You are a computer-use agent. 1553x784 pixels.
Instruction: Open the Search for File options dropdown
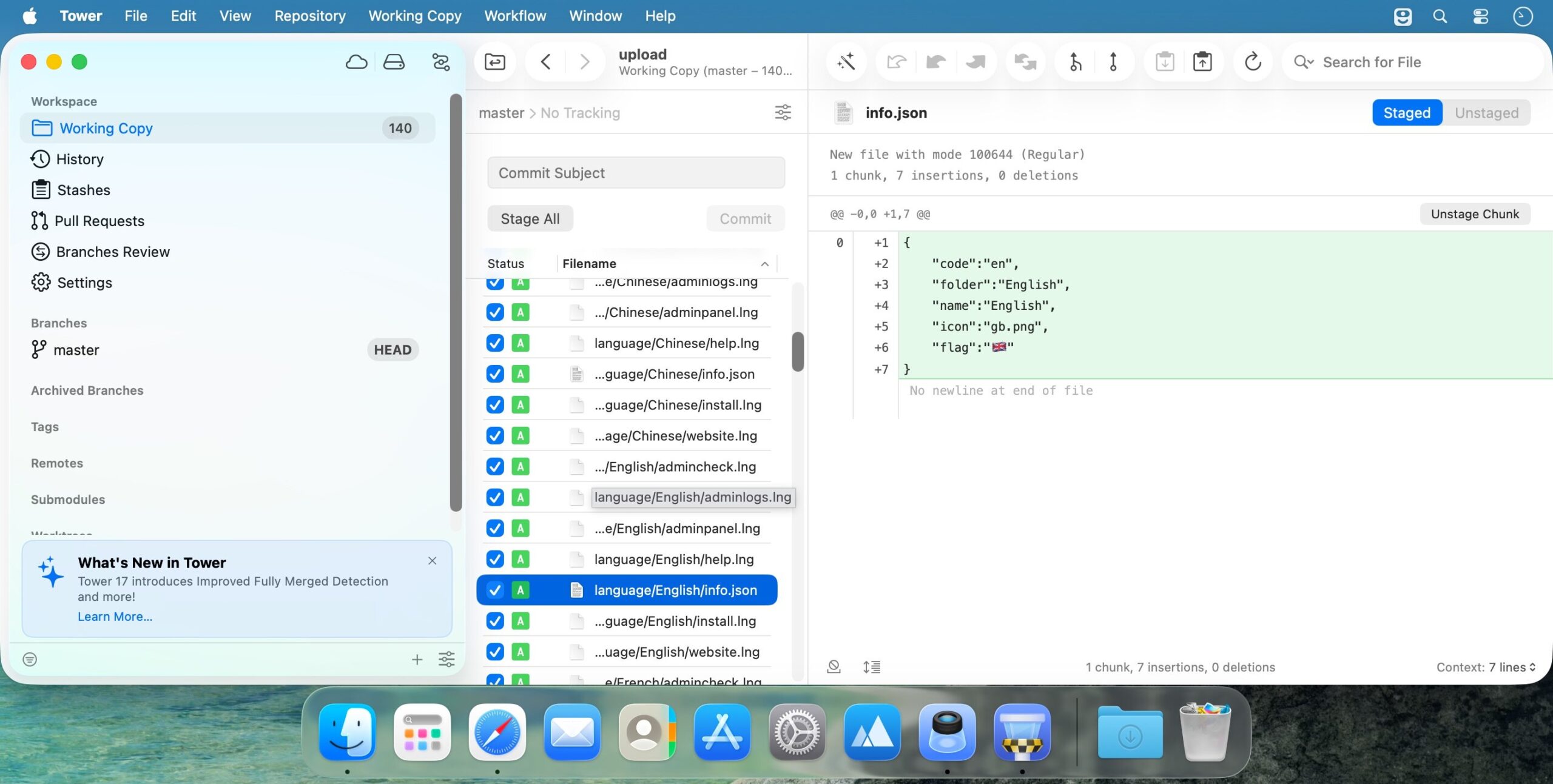1304,62
